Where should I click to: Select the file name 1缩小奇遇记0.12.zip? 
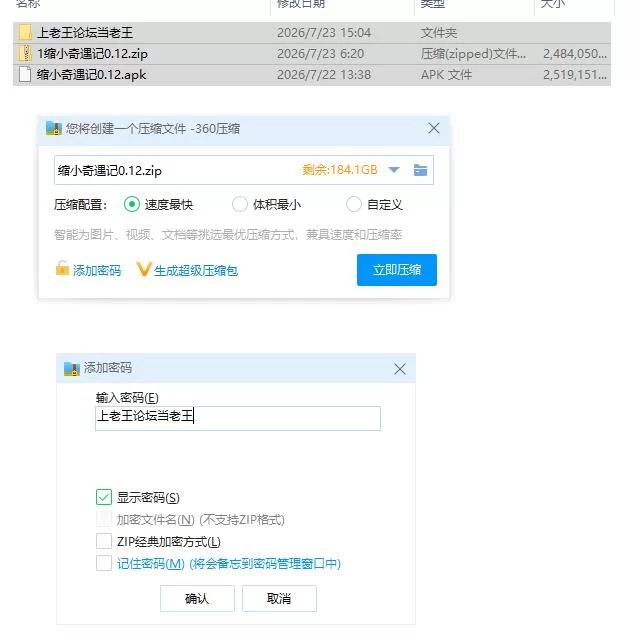(92, 54)
